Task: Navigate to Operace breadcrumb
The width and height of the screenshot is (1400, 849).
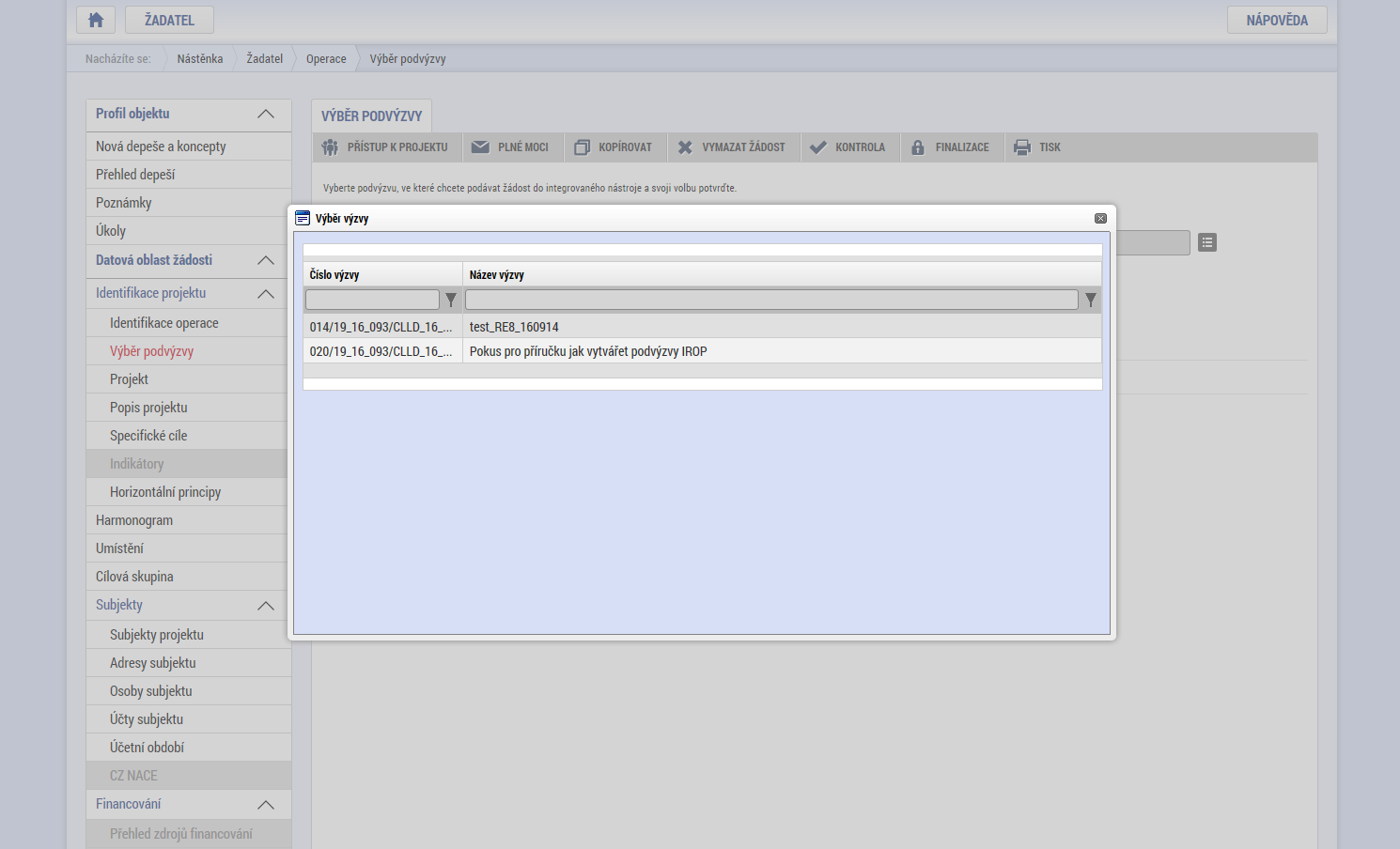Action: tap(326, 58)
